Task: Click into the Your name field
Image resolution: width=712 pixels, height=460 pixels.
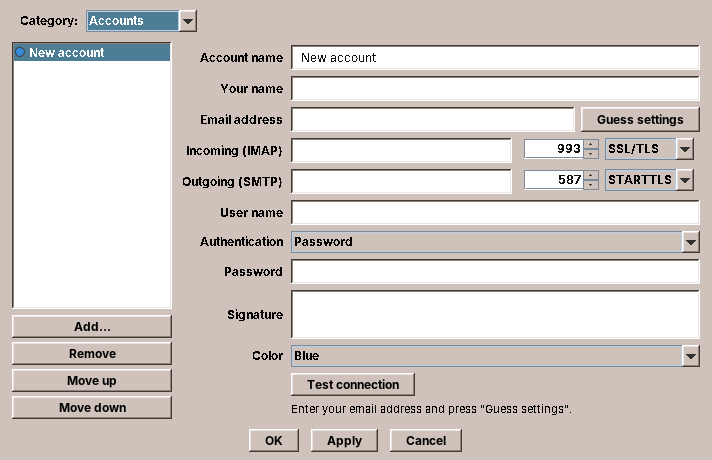Action: tap(495, 88)
